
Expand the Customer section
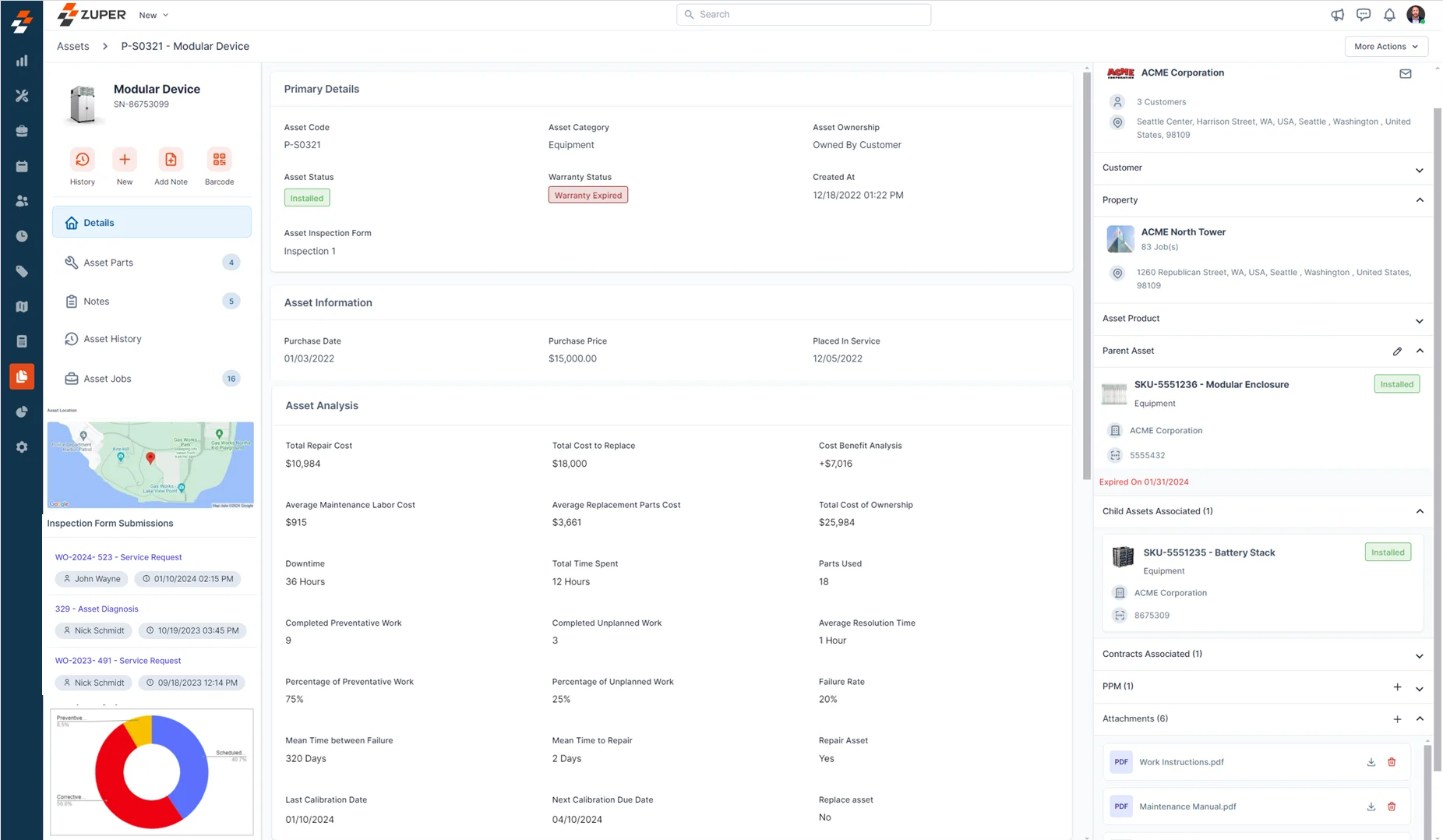(1419, 170)
